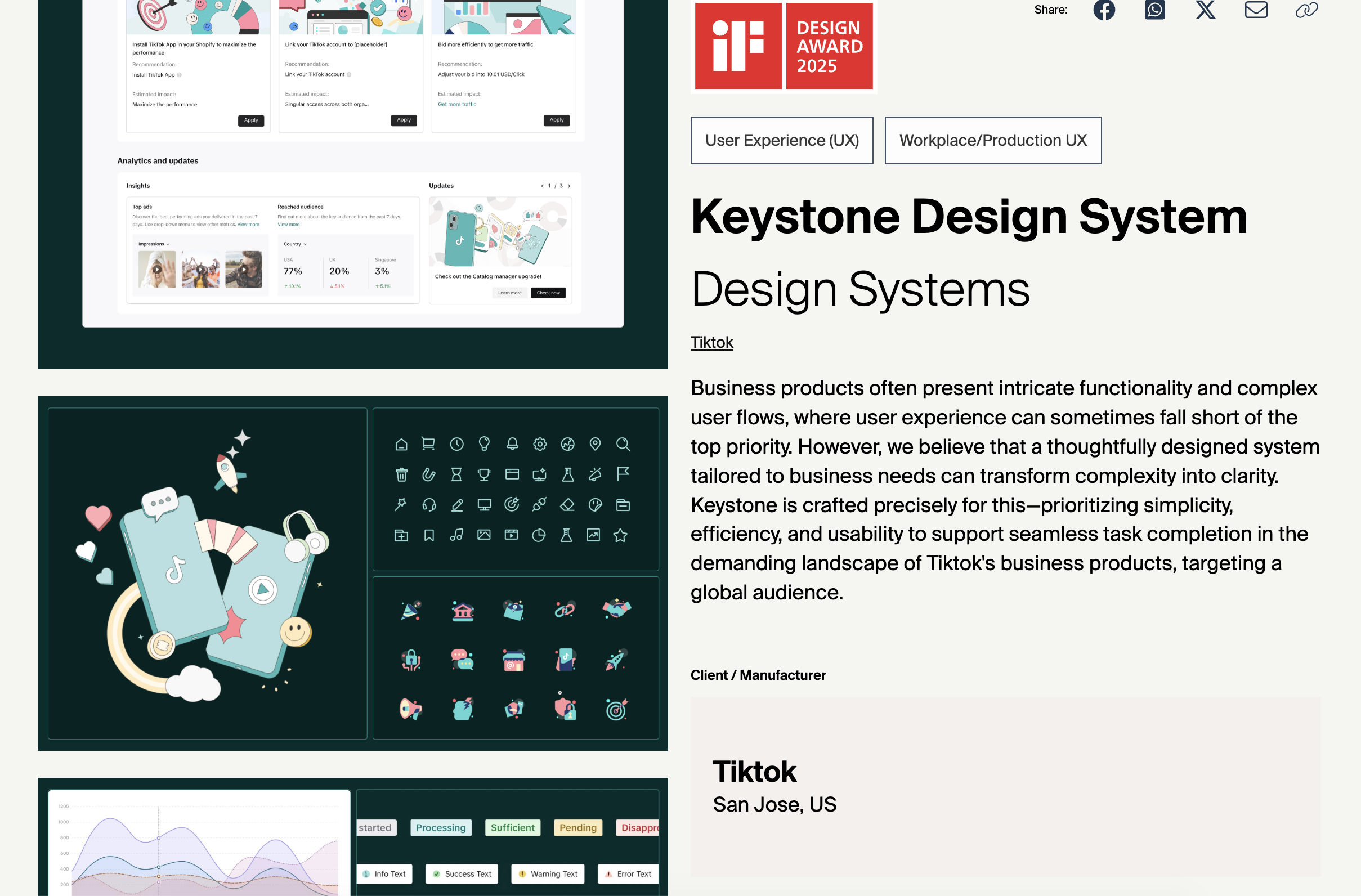
Task: Apply the Install TikTok App recommendation
Action: click(251, 120)
